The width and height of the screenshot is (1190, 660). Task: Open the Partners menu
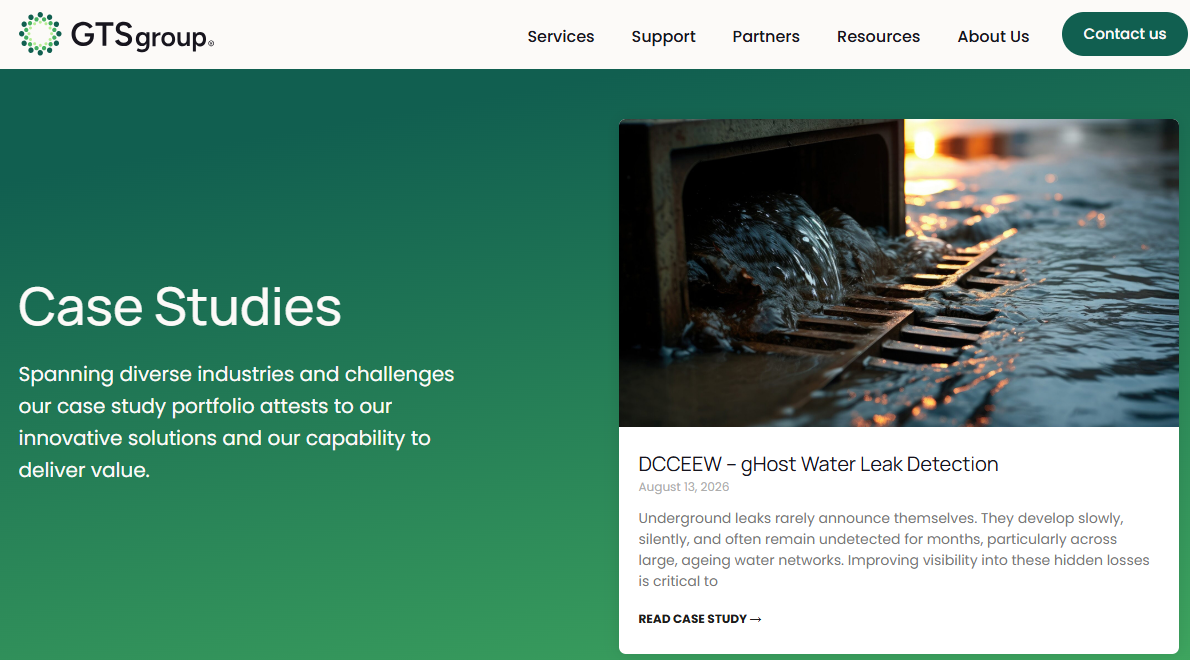[x=766, y=36]
